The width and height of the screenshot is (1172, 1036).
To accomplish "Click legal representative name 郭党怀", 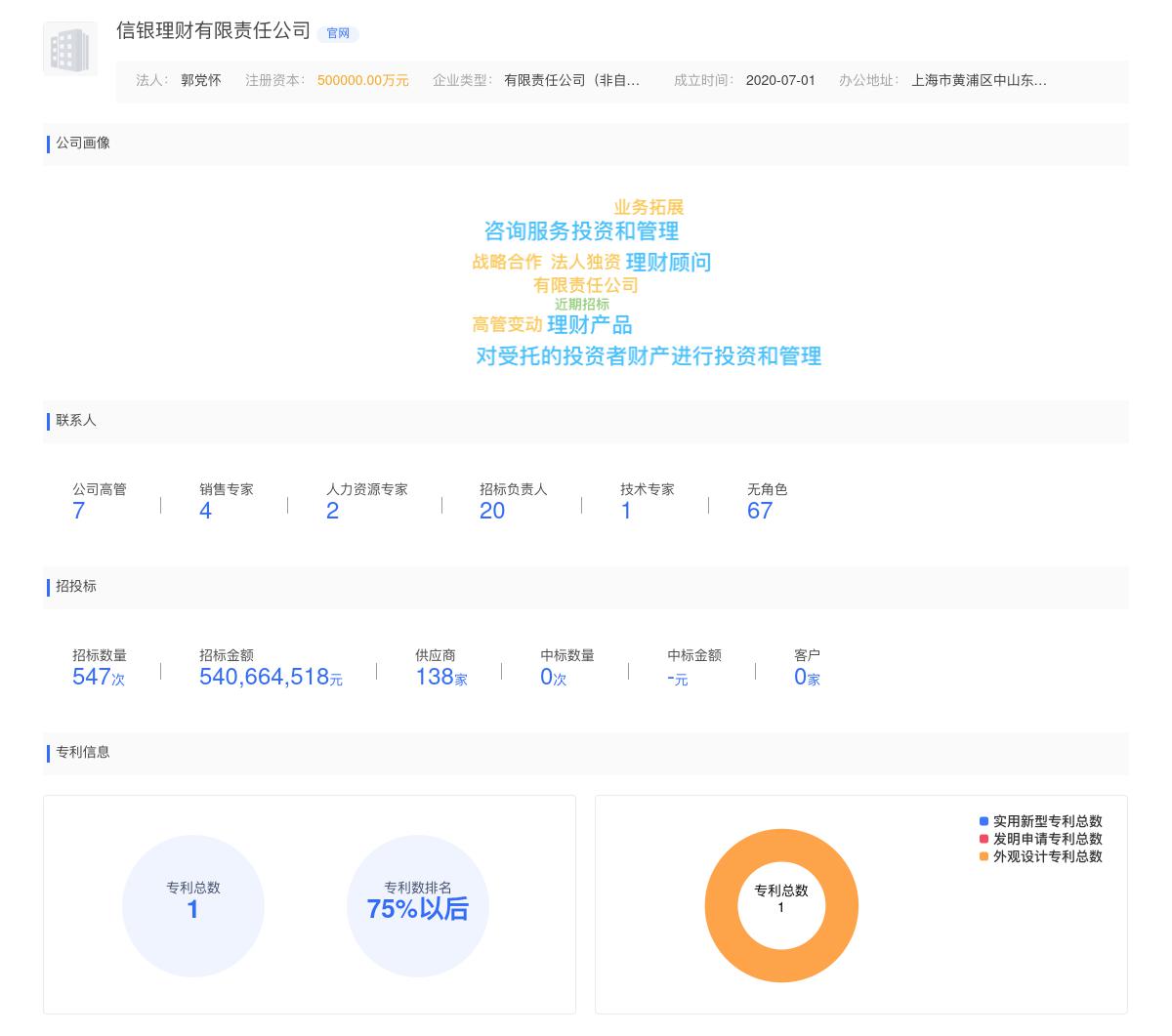I will point(198,82).
